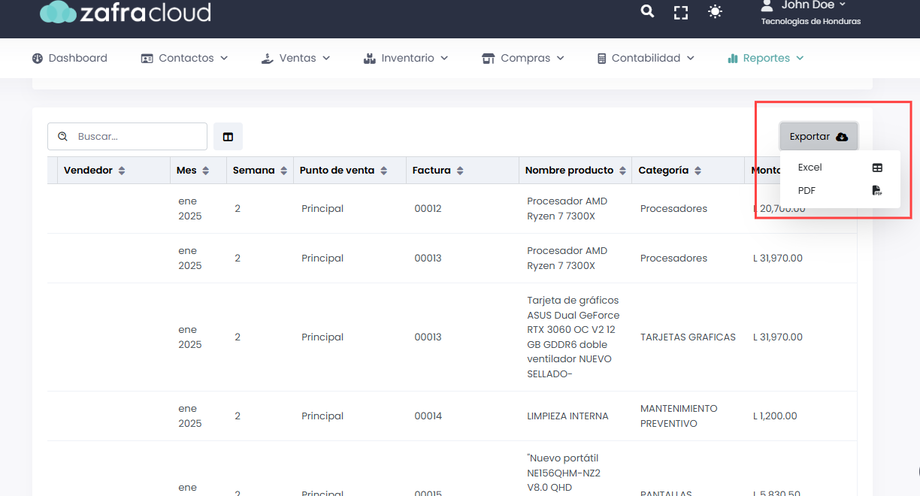Click the Exportar button
Screen dimensions: 920x496
[818, 136]
